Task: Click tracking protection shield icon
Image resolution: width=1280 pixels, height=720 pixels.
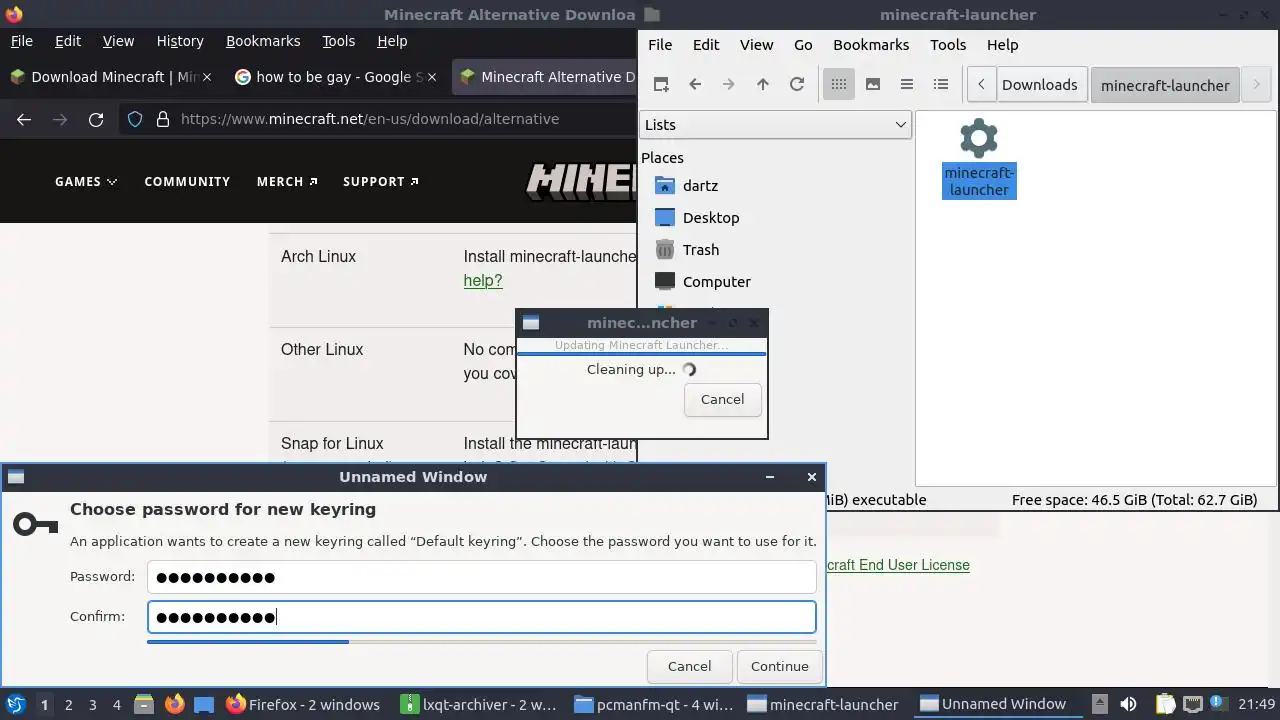Action: tap(135, 119)
